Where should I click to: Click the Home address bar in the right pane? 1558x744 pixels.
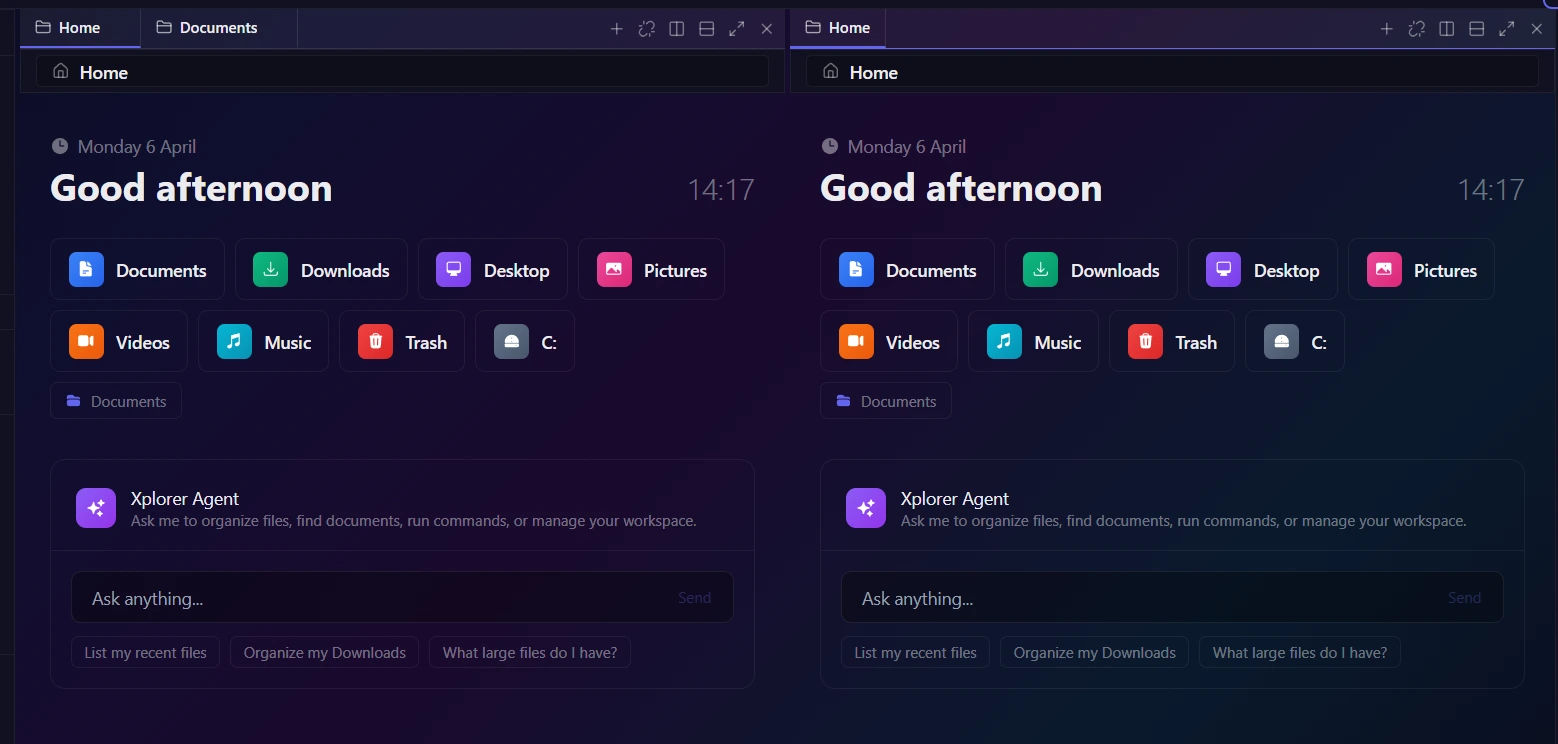click(x=1172, y=71)
